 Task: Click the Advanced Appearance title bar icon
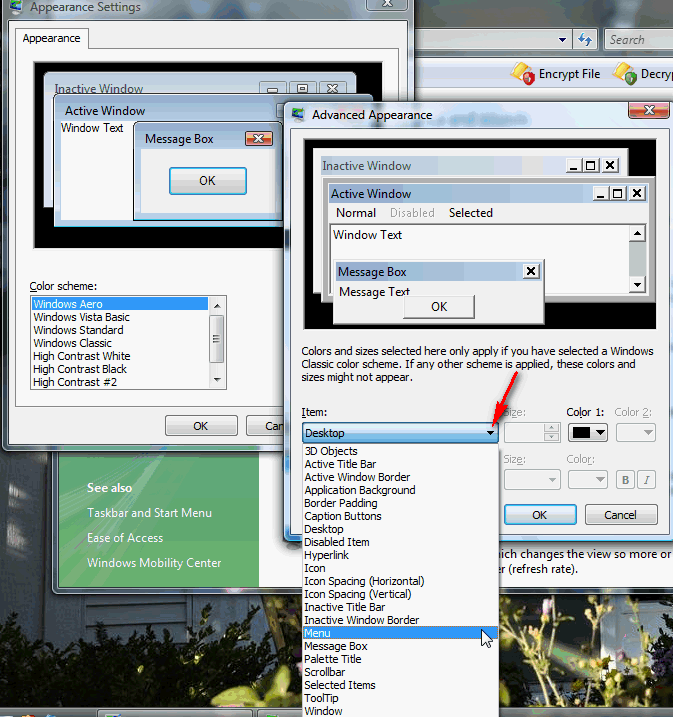pos(299,114)
